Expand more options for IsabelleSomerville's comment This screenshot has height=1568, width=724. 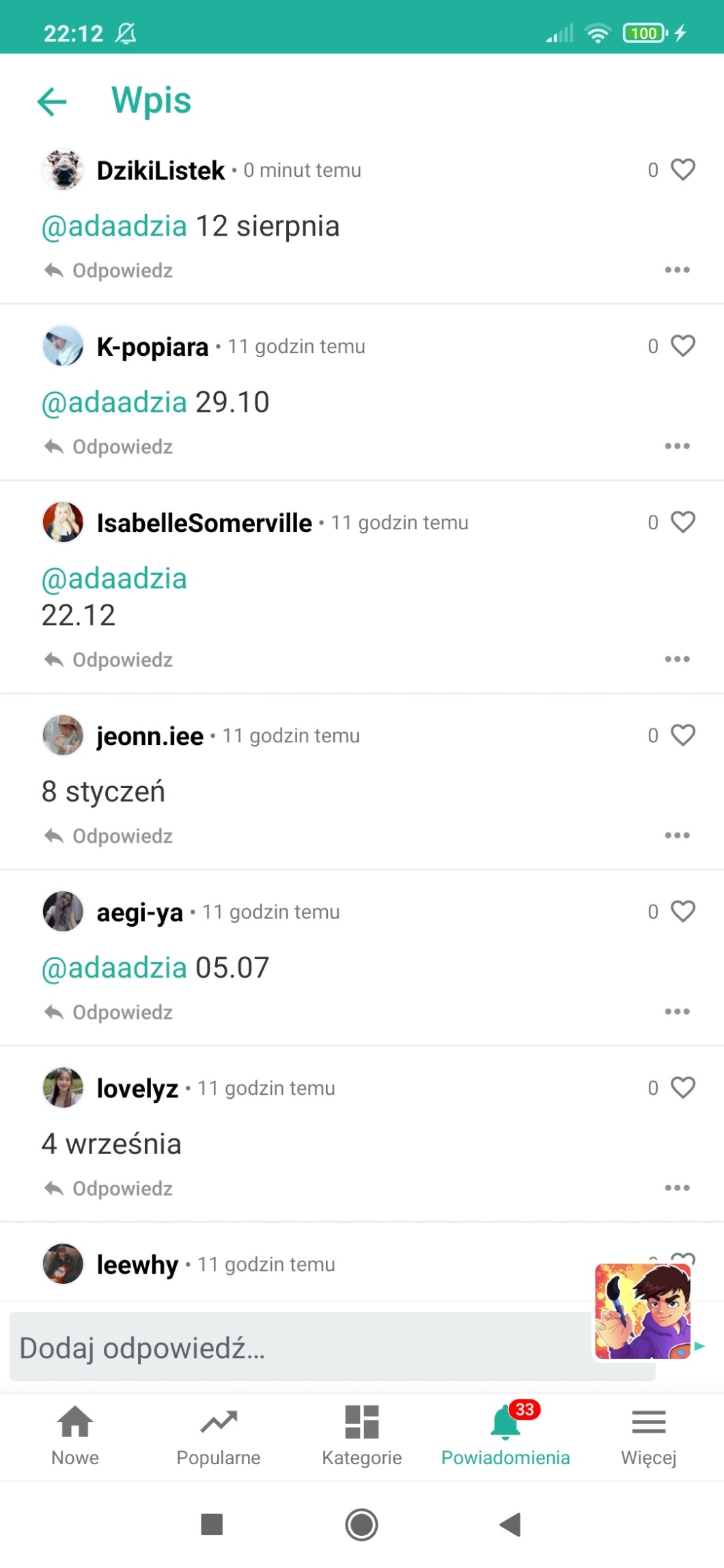[x=677, y=659]
